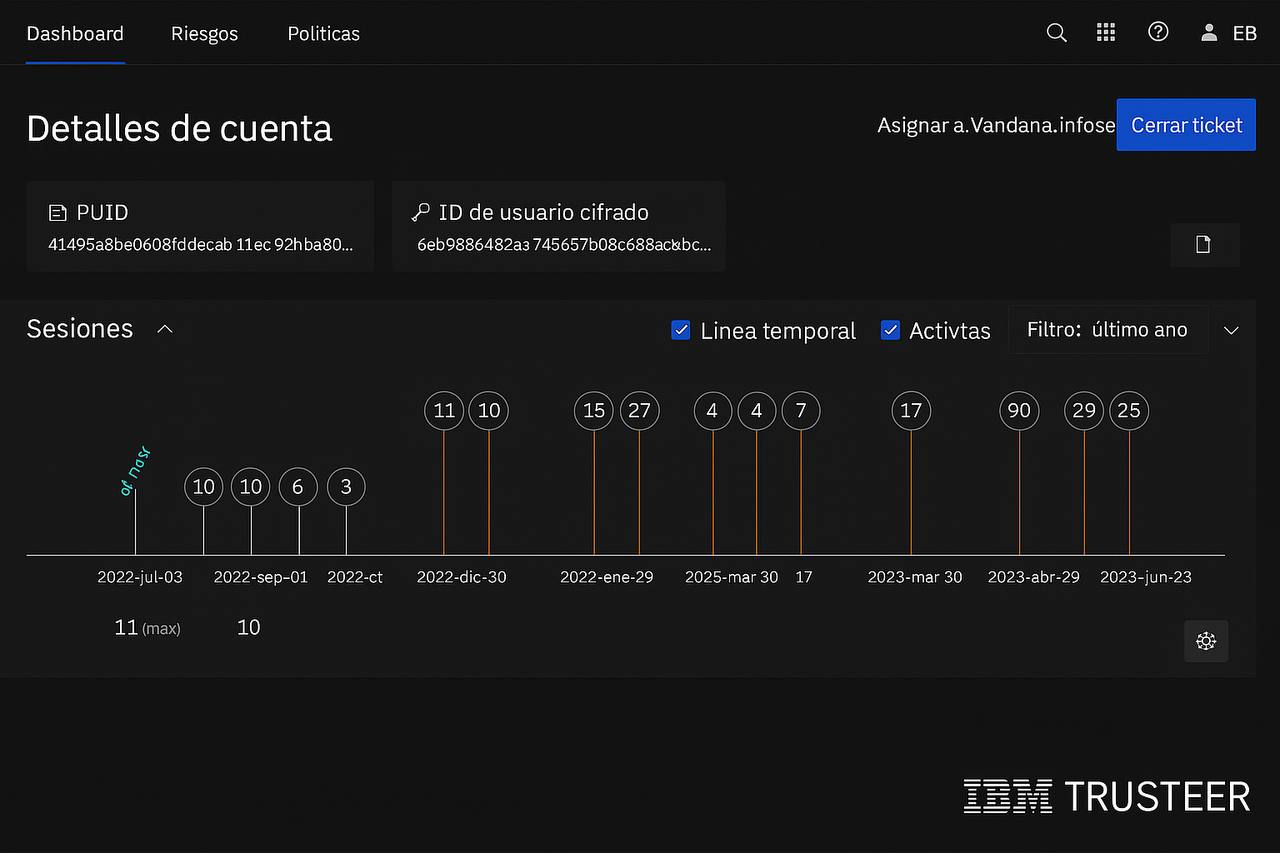
Task: Expand the filter chevron at far right
Action: click(x=1231, y=330)
